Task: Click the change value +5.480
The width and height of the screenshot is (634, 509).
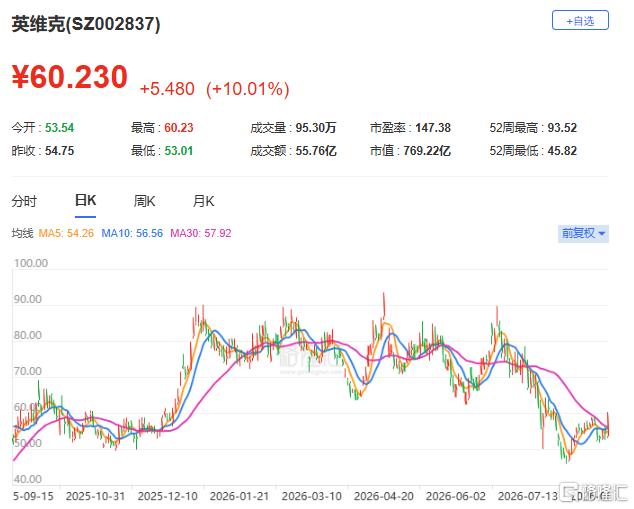Action: [167, 89]
